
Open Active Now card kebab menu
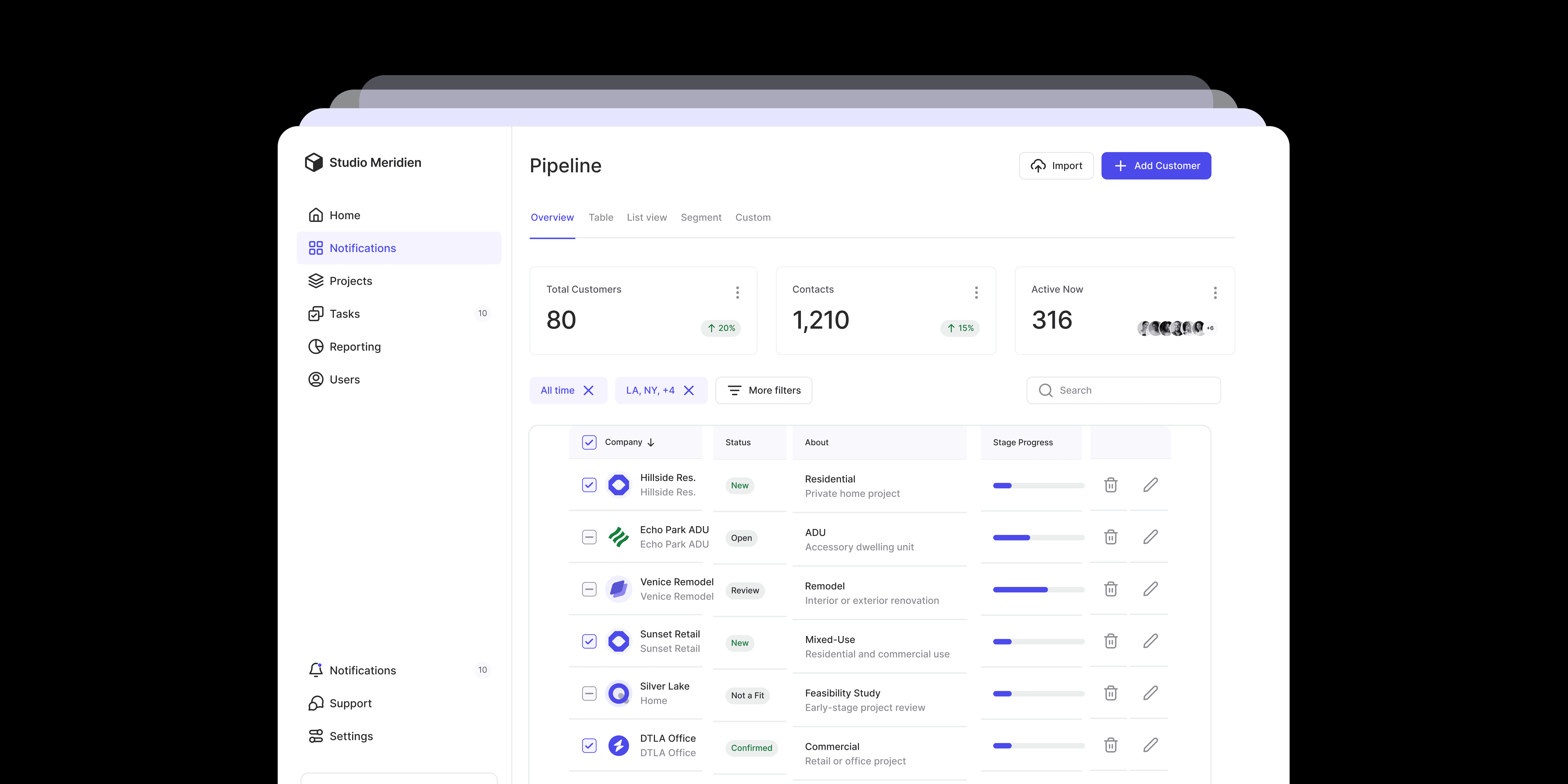1215,293
